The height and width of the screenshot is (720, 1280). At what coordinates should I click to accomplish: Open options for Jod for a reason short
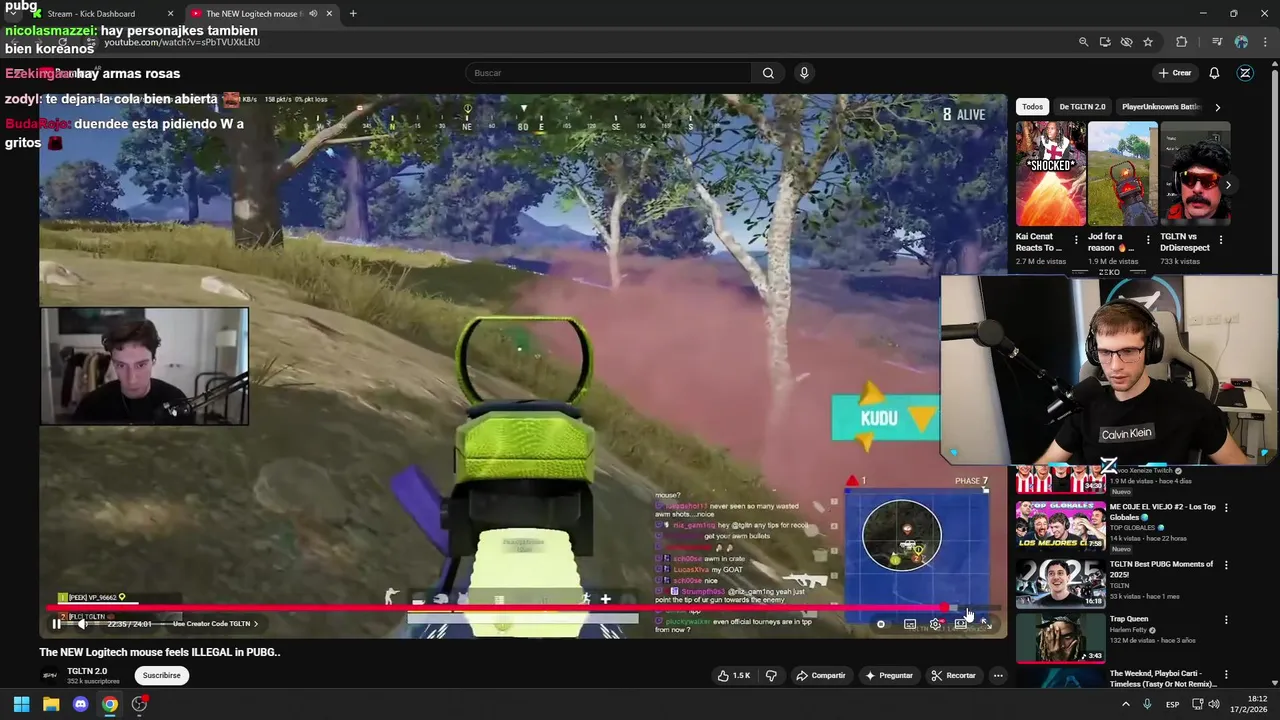(1148, 241)
